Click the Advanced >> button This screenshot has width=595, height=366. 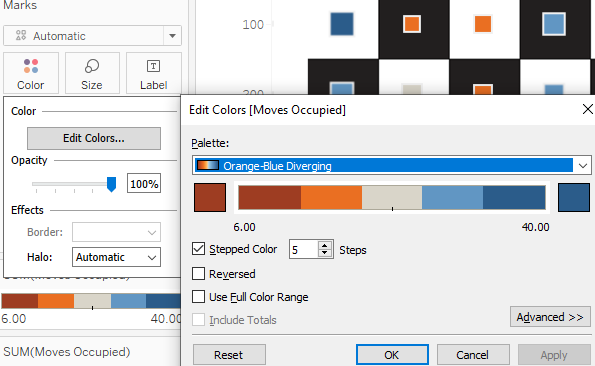550,317
